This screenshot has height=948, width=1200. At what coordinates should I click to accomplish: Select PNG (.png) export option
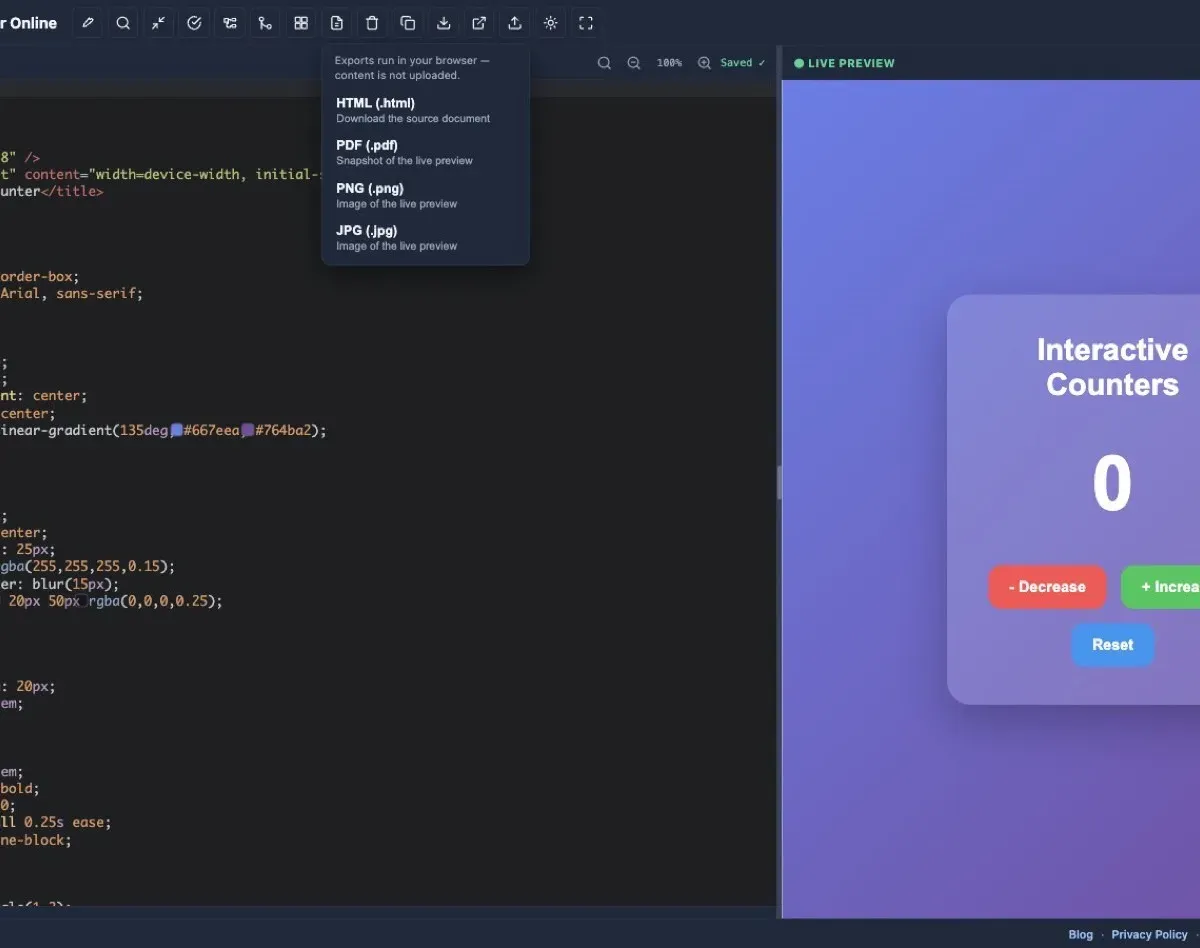pos(425,195)
